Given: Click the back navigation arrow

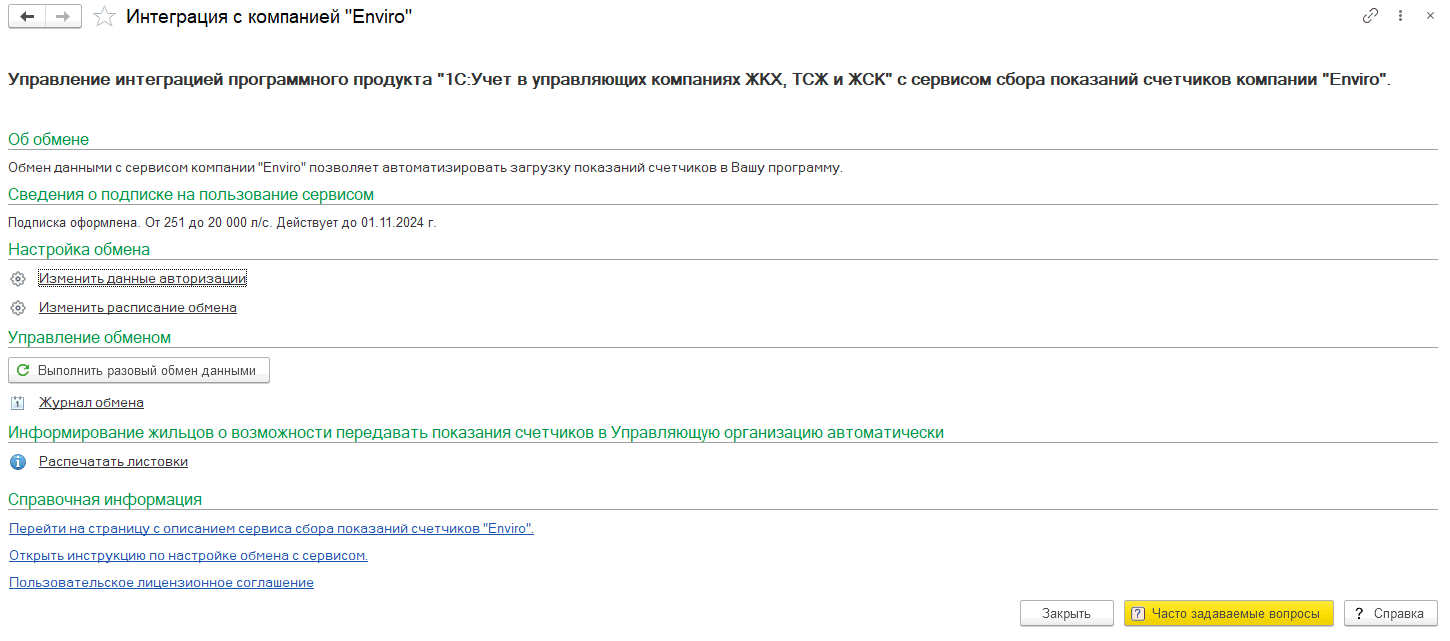Looking at the screenshot, I should (27, 17).
